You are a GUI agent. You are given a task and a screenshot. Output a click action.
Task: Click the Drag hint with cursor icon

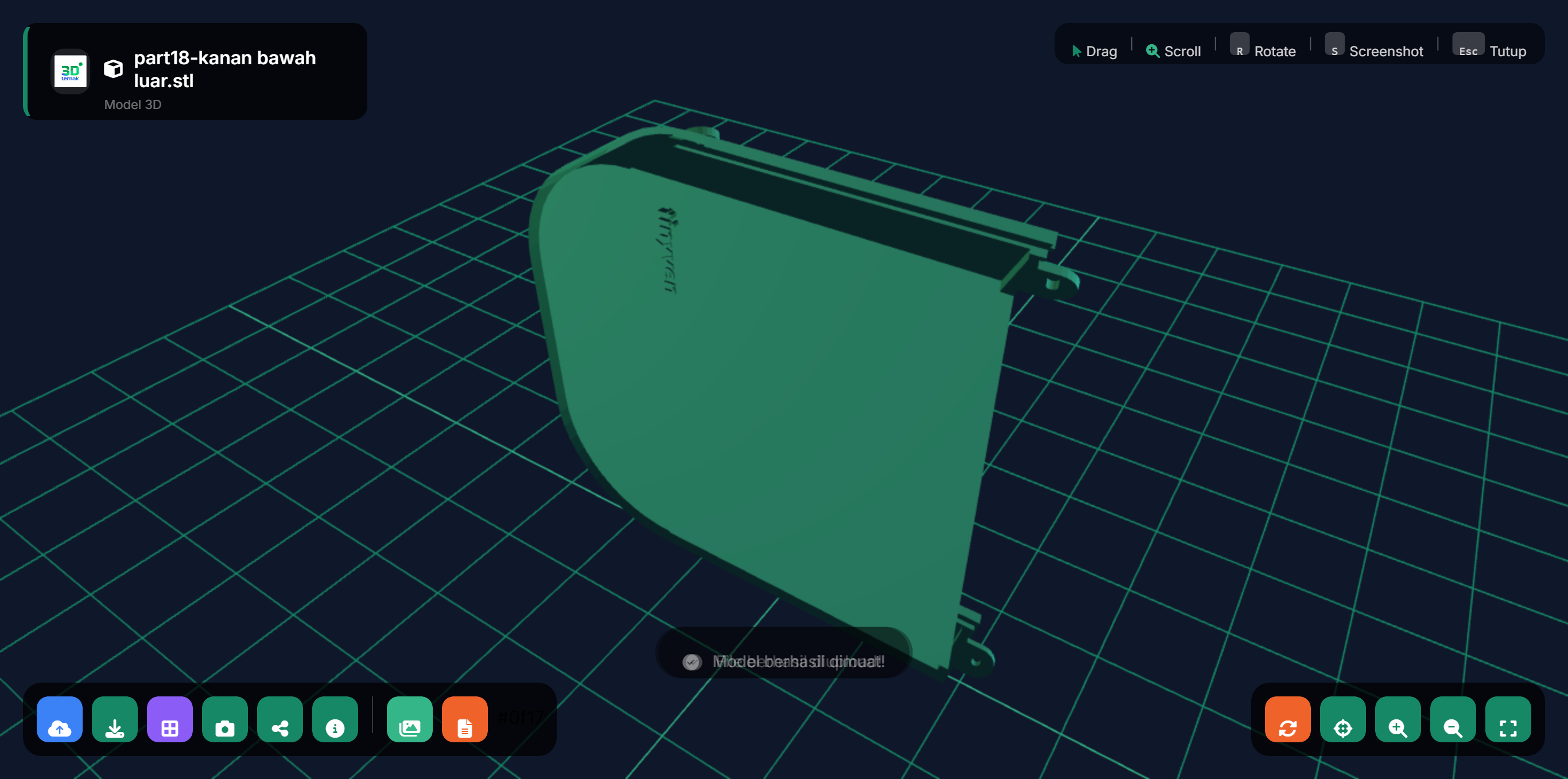click(x=1095, y=51)
